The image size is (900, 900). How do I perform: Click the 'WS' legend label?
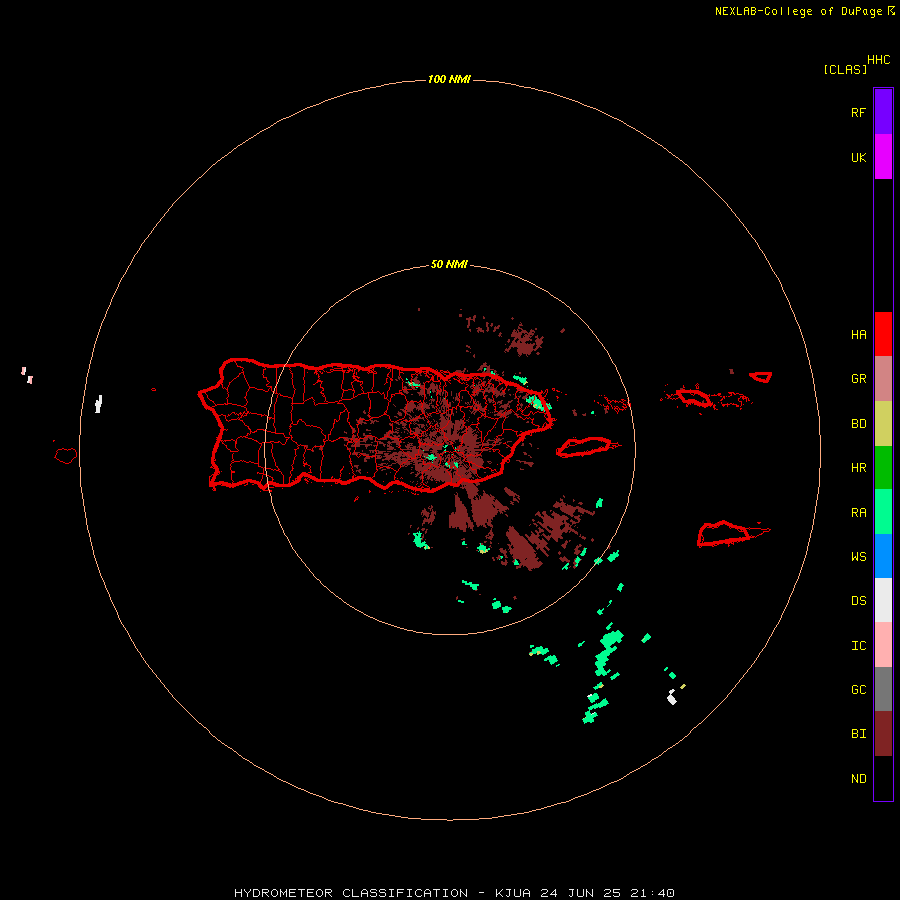pos(858,557)
